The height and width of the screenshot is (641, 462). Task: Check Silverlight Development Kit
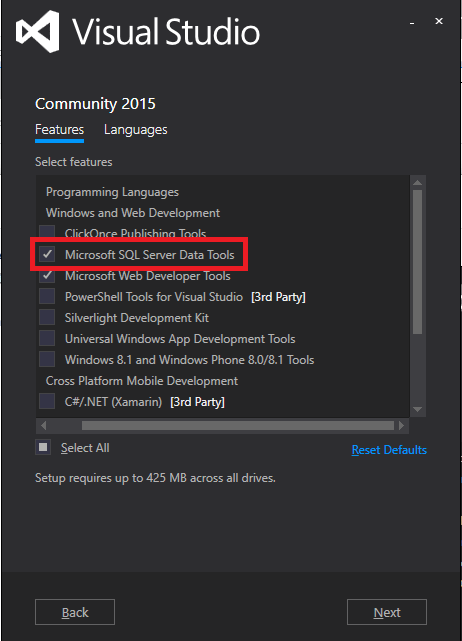(47, 317)
